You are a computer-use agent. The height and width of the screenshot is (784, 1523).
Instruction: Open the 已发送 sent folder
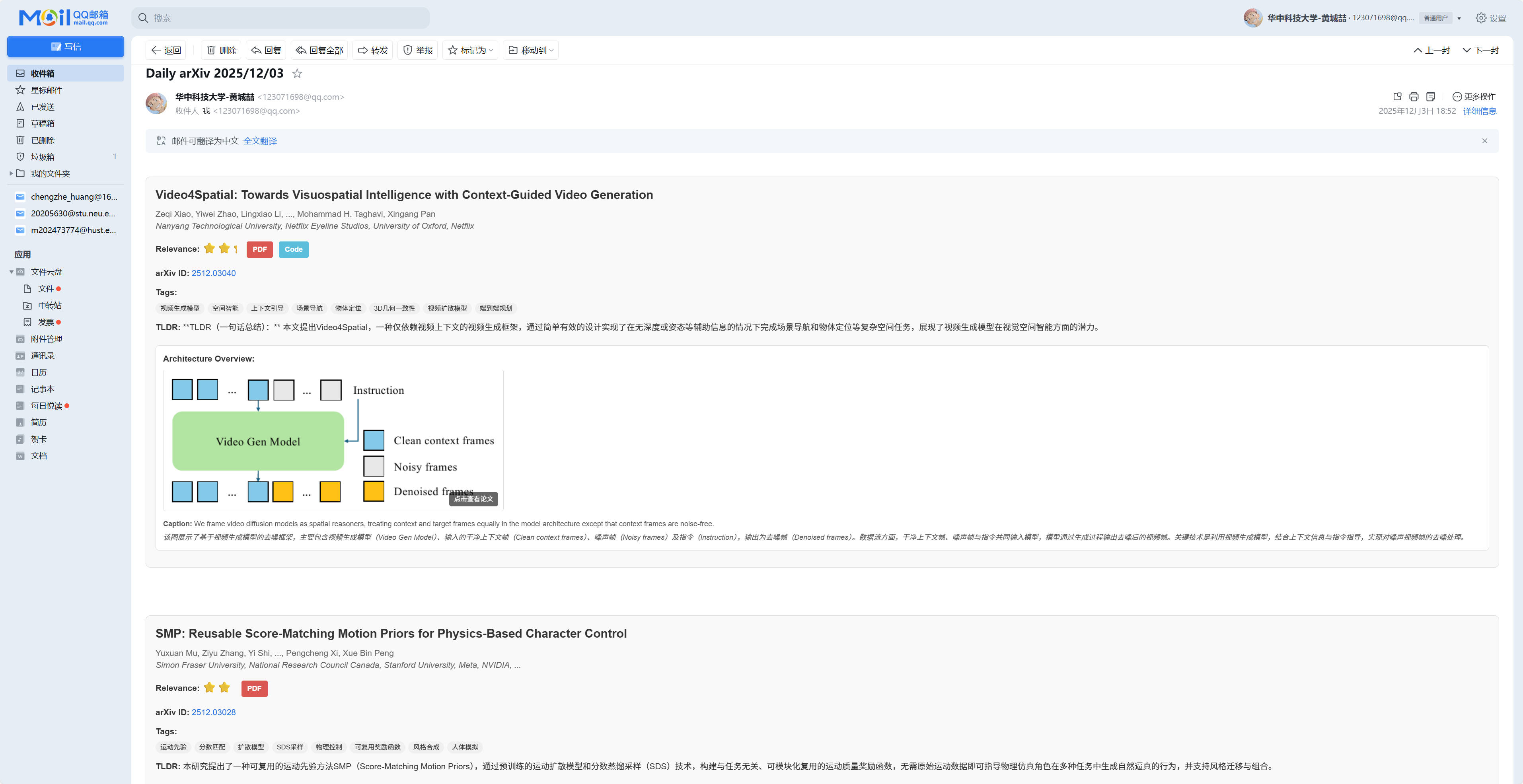66,107
